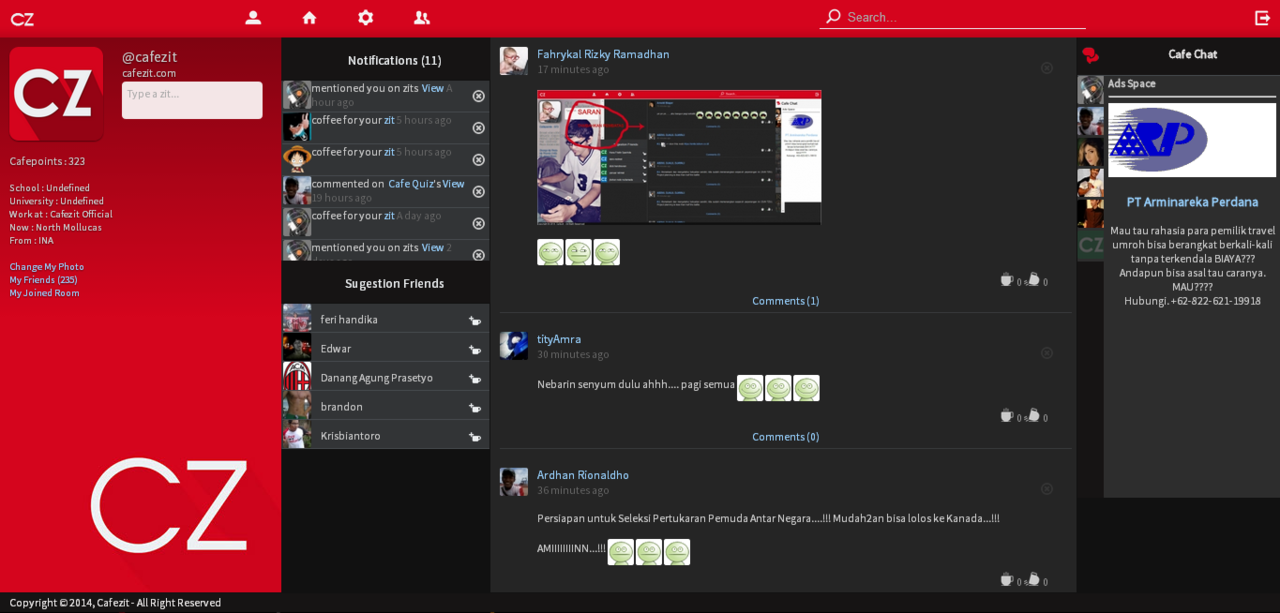The width and height of the screenshot is (1280, 613).
Task: Click the Change My Photo link
Action: coord(47,267)
